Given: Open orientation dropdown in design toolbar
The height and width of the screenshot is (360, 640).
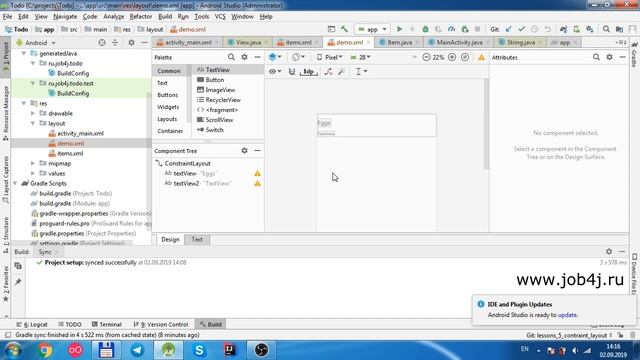Looking at the screenshot, I should click(x=298, y=58).
